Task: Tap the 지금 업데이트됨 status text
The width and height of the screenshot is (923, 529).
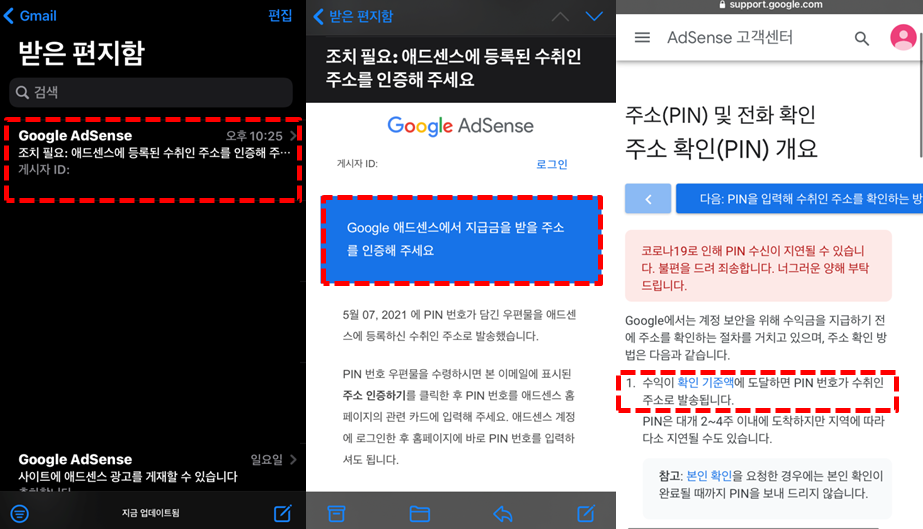Action: click(151, 513)
